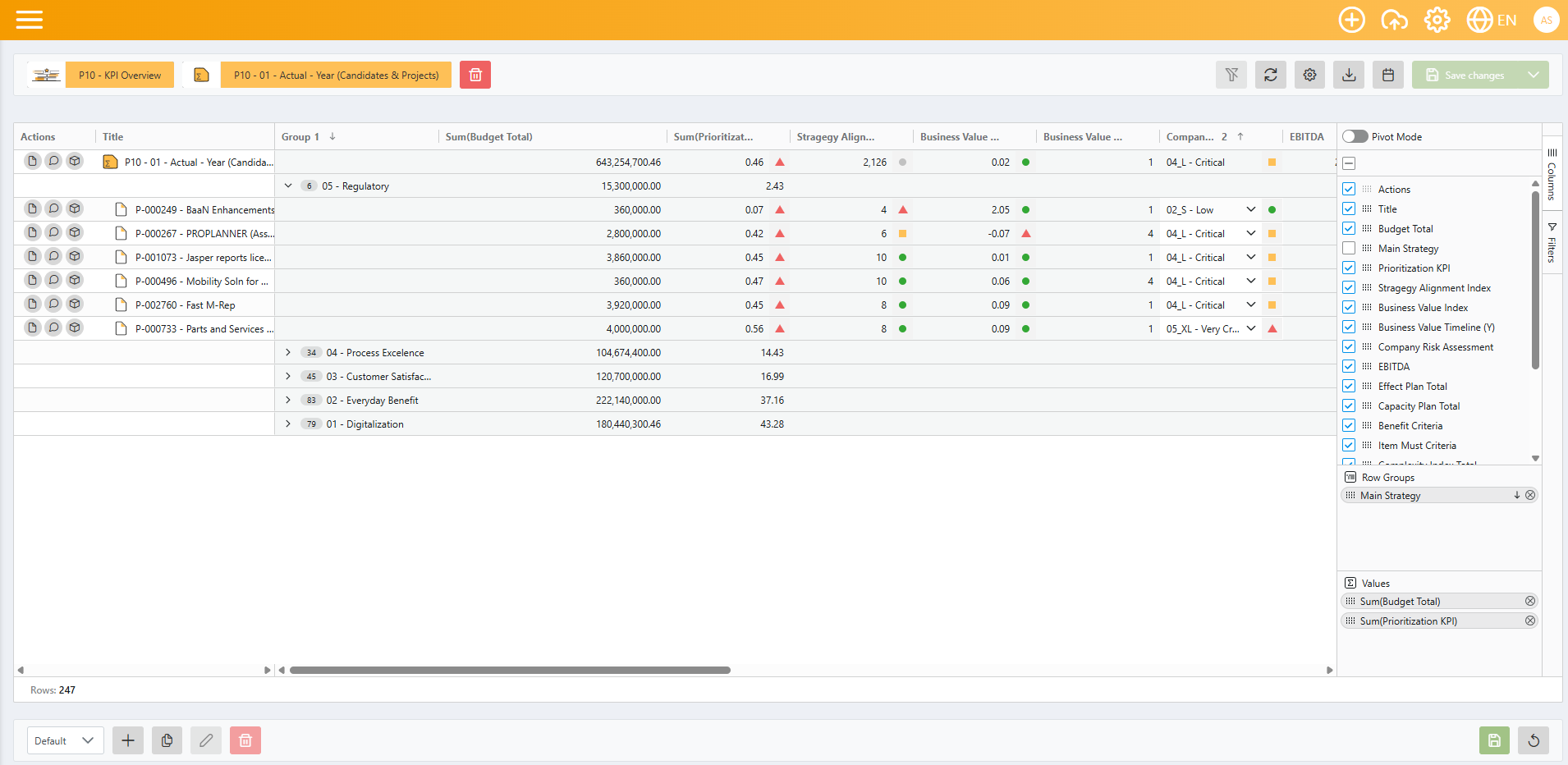Toggle Pivot Mode switch
This screenshot has height=765, width=1568.
(1355, 136)
